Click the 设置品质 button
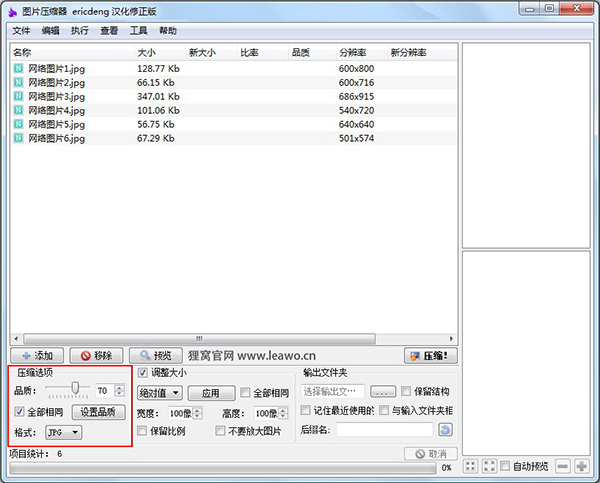This screenshot has width=600, height=483. pos(98,411)
